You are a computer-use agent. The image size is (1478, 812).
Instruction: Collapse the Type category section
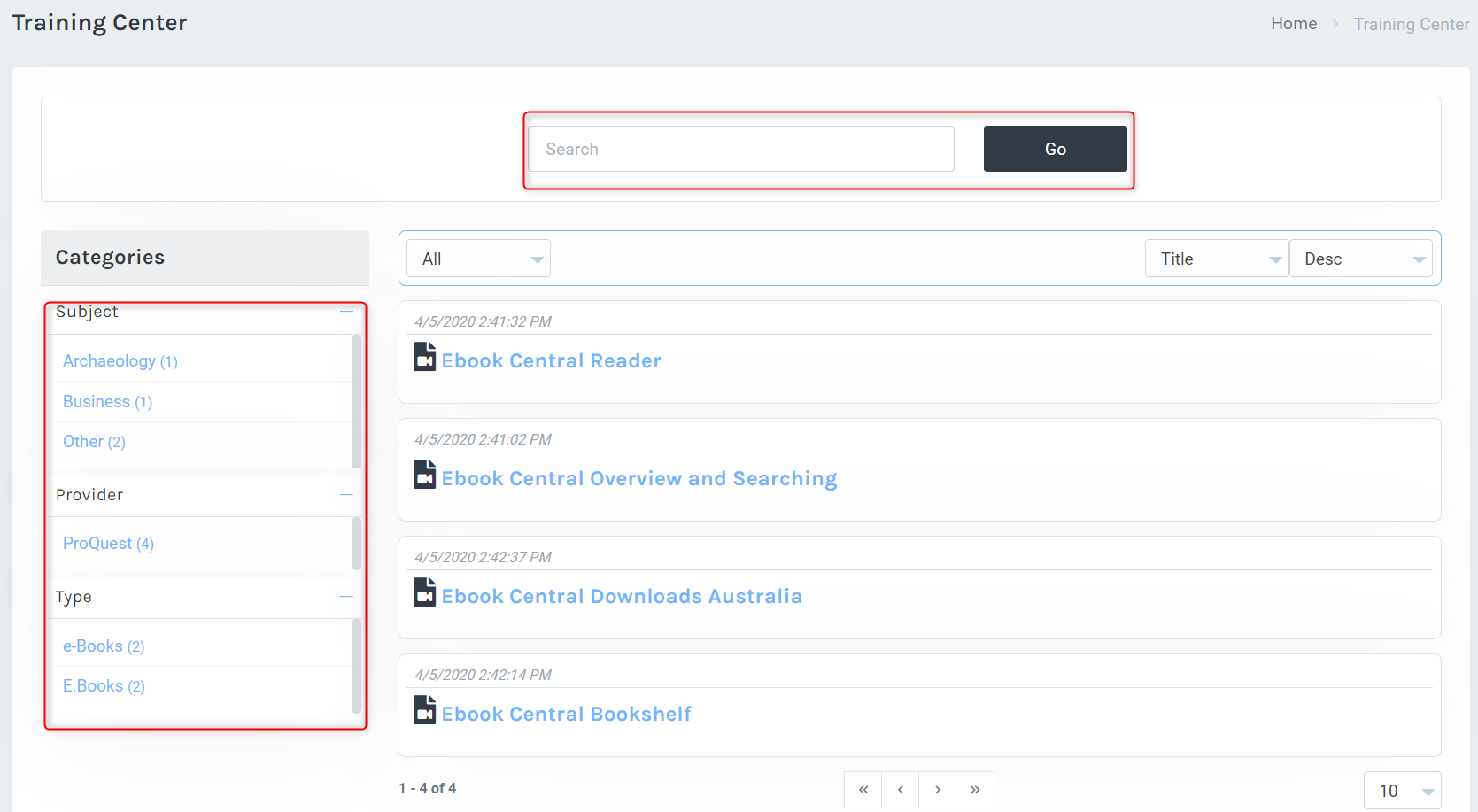pyautogui.click(x=346, y=597)
